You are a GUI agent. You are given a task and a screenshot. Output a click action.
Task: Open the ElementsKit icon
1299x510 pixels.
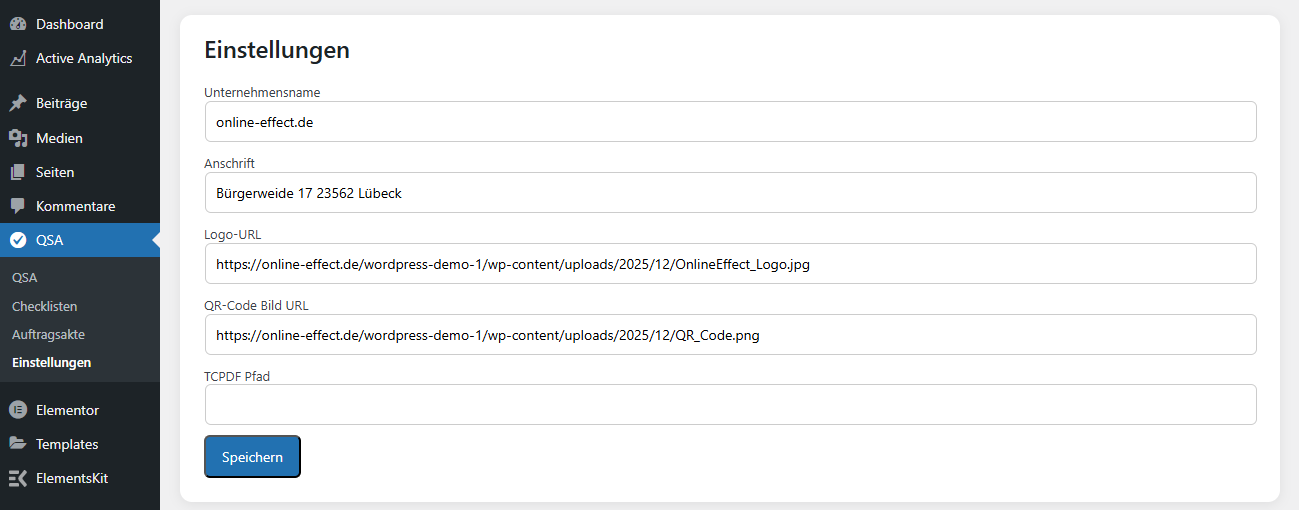click(x=18, y=478)
